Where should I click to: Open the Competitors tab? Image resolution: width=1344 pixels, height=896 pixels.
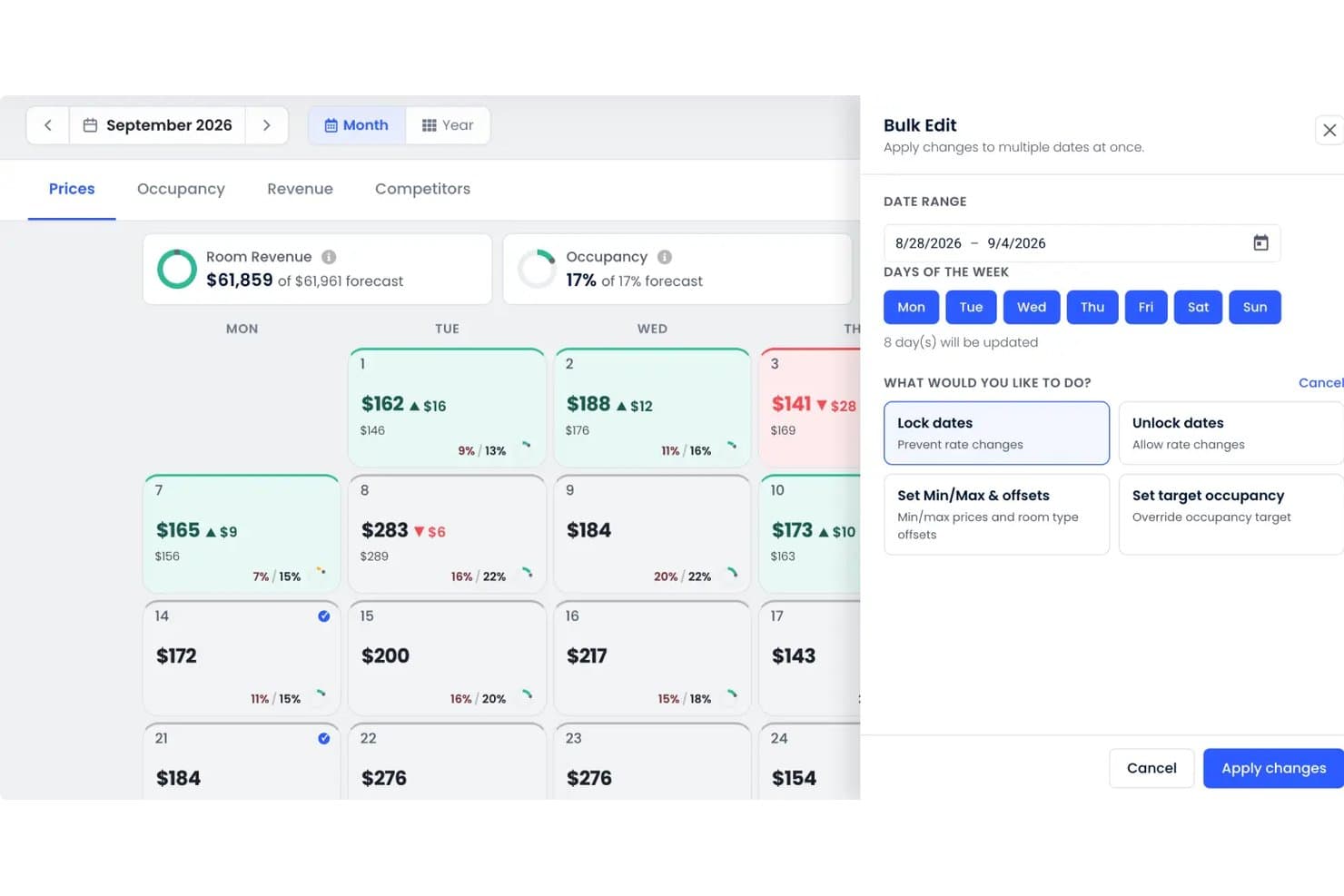422,189
